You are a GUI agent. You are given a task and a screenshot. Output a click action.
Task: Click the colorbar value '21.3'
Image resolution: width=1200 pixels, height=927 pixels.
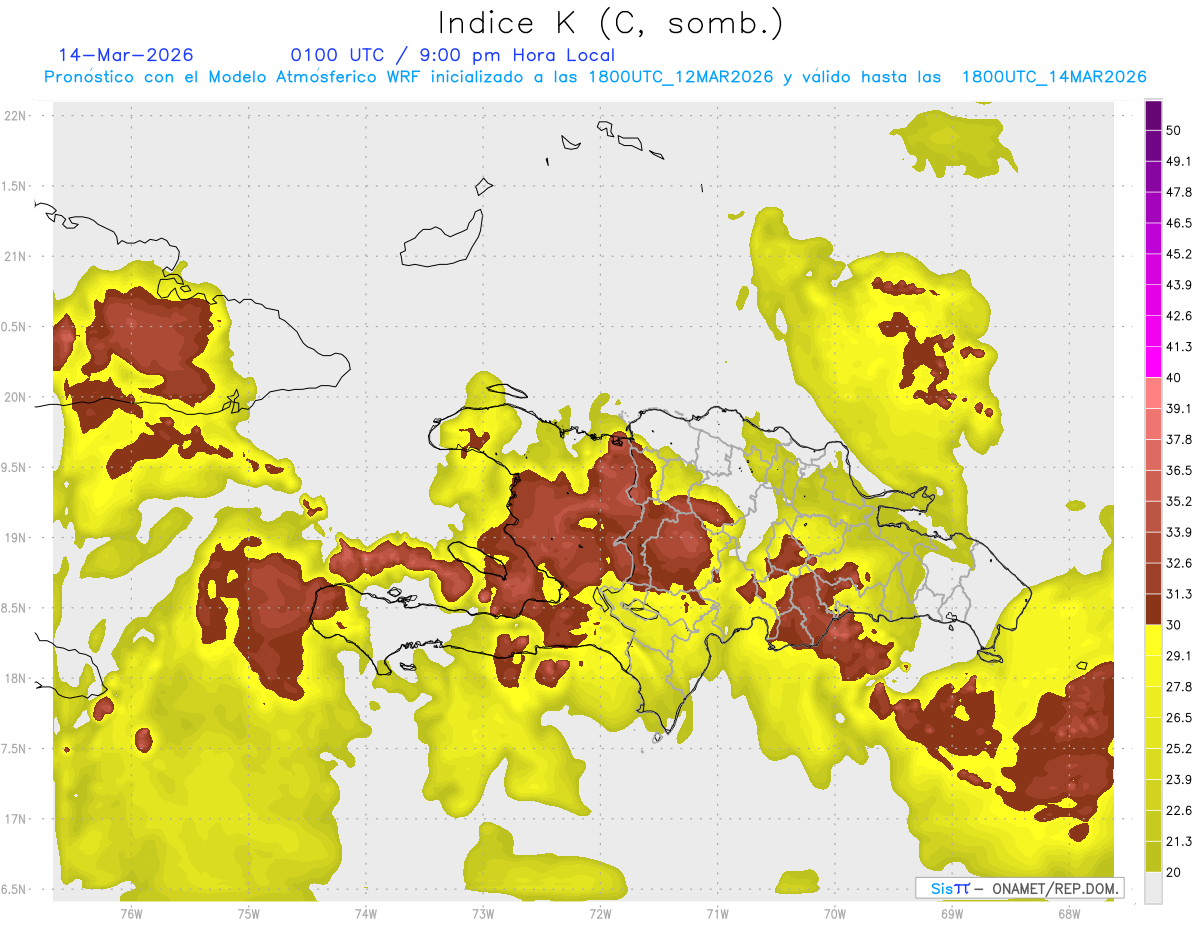coord(1179,841)
